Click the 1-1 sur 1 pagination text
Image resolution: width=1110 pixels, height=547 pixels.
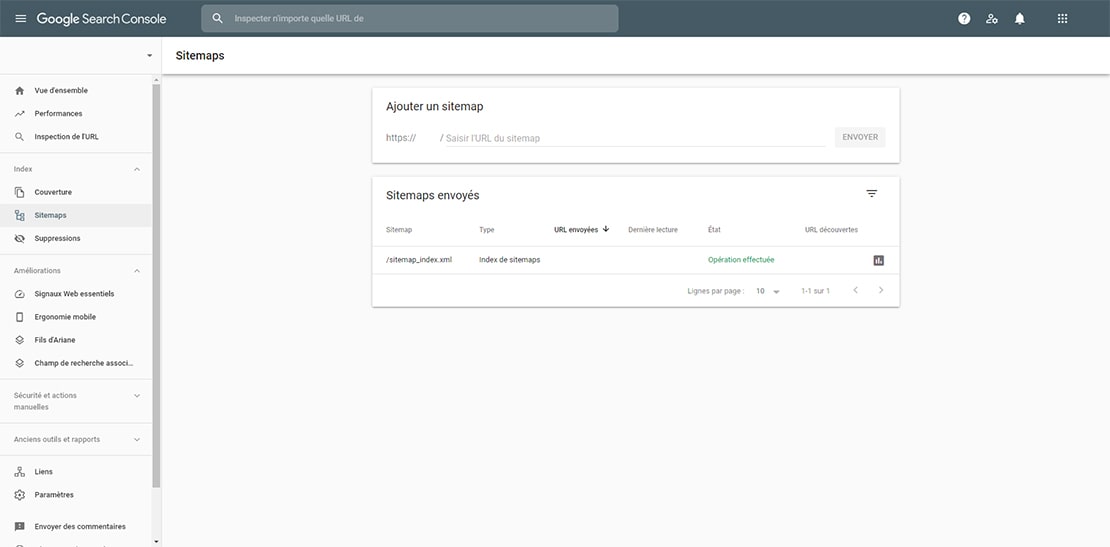pyautogui.click(x=815, y=291)
